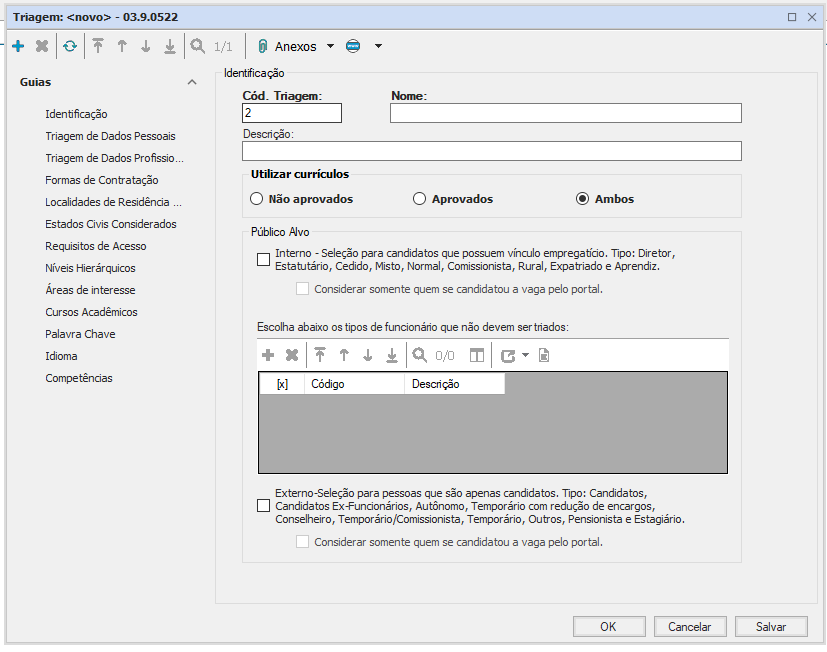Collapse the Guias panel chevron
The height and width of the screenshot is (652, 827).
click(x=192, y=83)
